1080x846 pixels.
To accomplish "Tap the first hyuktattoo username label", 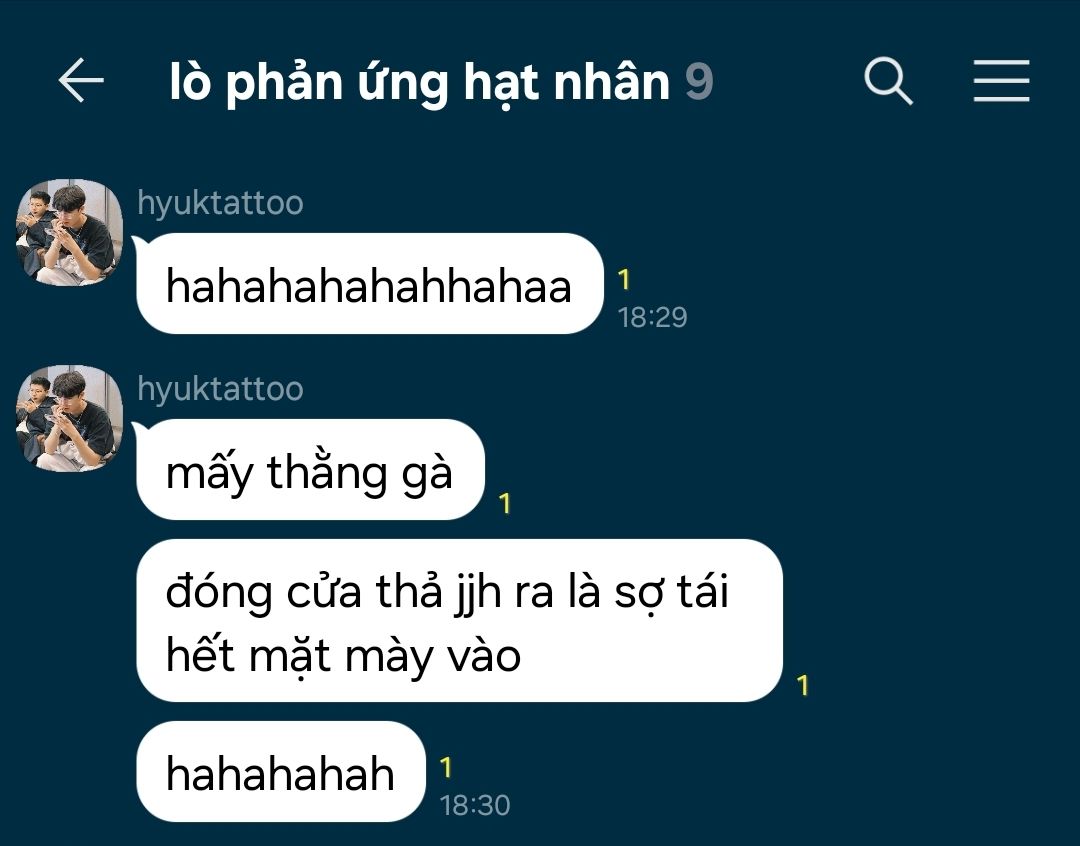I will [x=220, y=203].
